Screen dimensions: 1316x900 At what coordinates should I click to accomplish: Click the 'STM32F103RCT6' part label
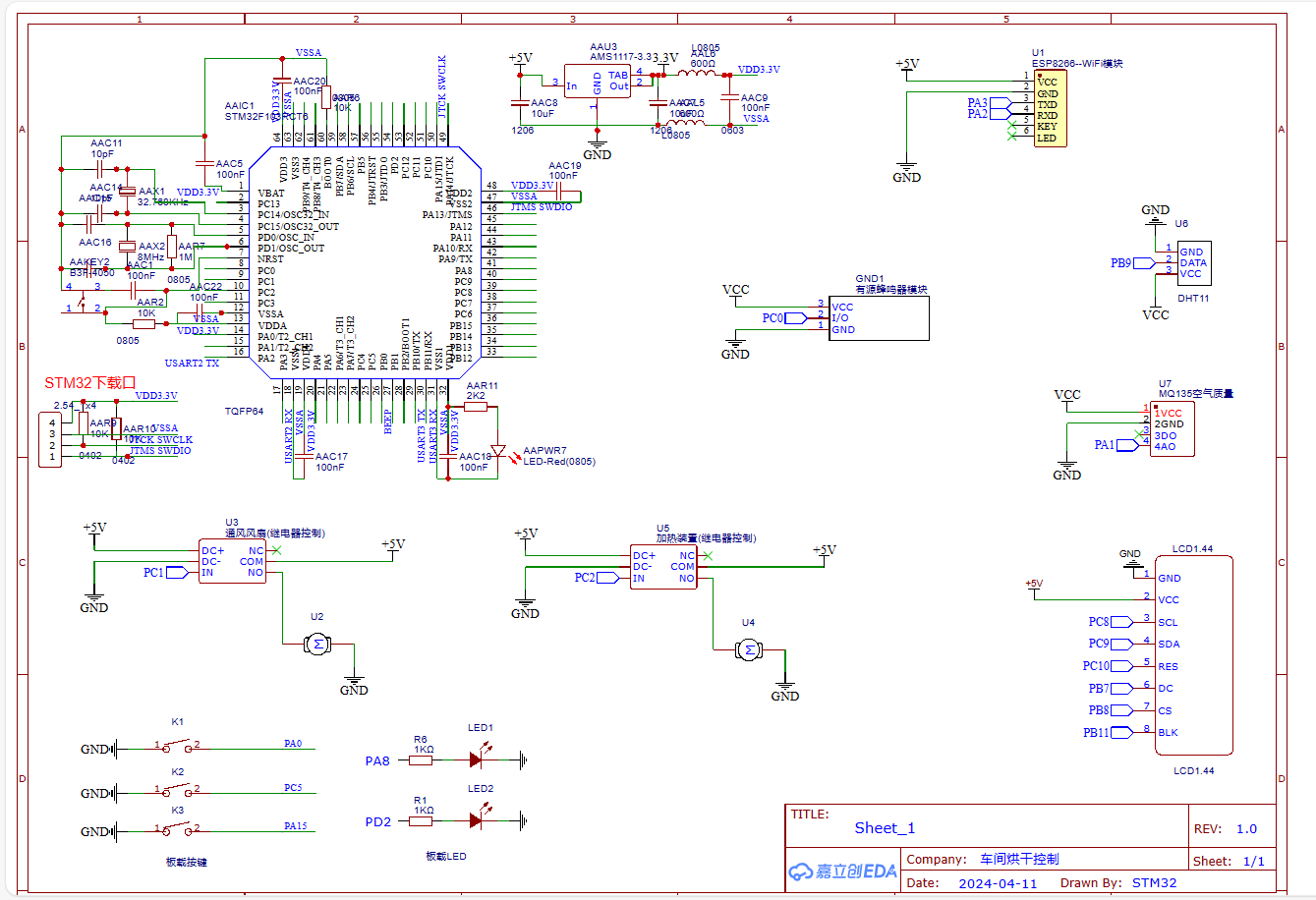tap(266, 117)
